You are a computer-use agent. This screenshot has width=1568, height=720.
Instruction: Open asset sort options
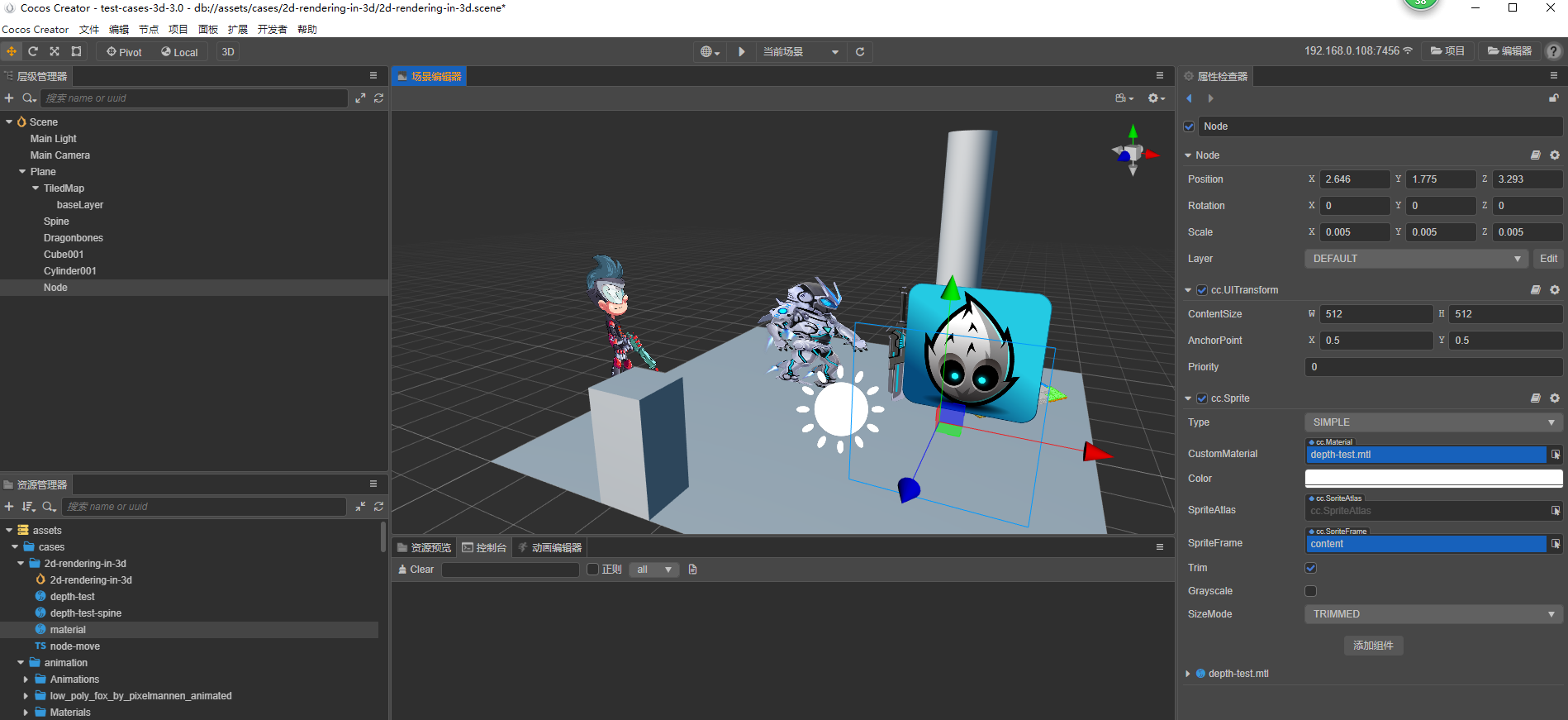[x=29, y=506]
